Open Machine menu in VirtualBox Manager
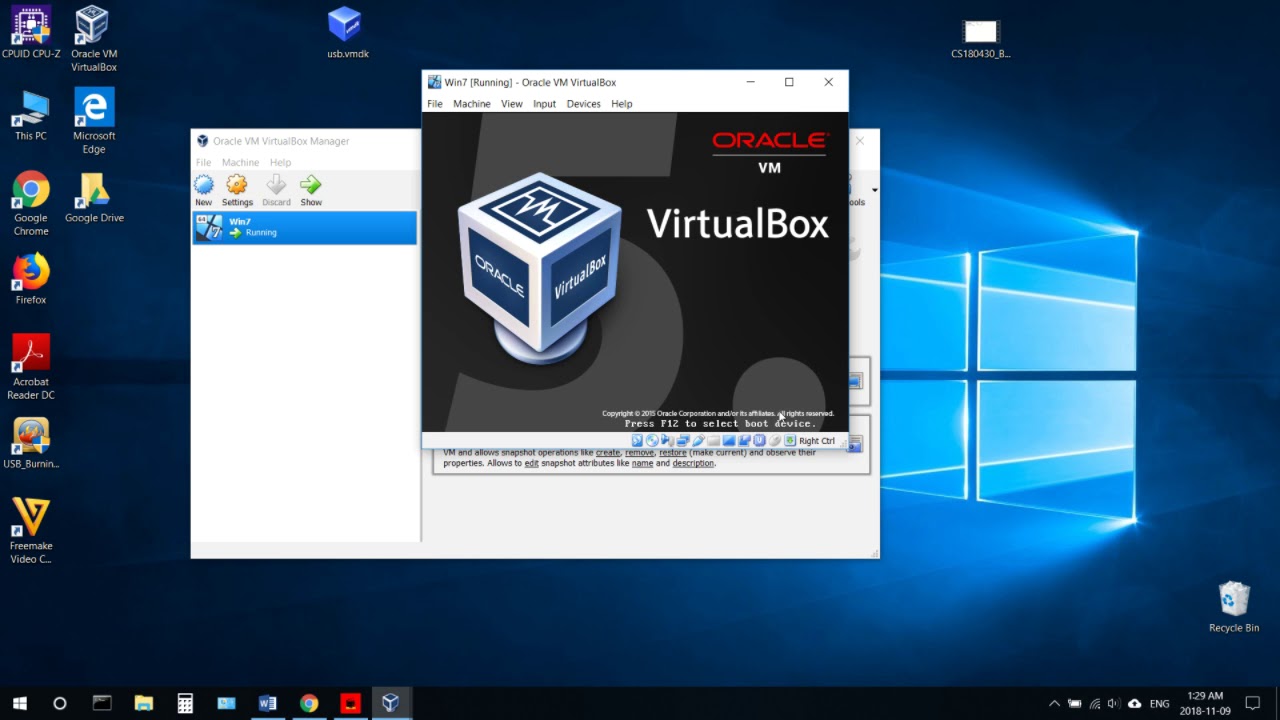This screenshot has height=720, width=1280. click(240, 162)
